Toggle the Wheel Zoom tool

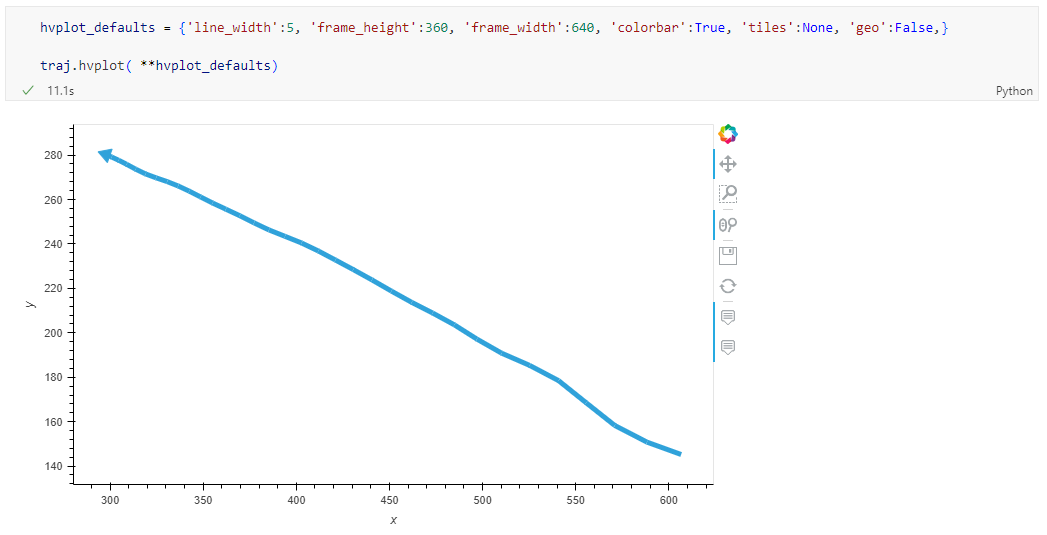click(x=728, y=225)
